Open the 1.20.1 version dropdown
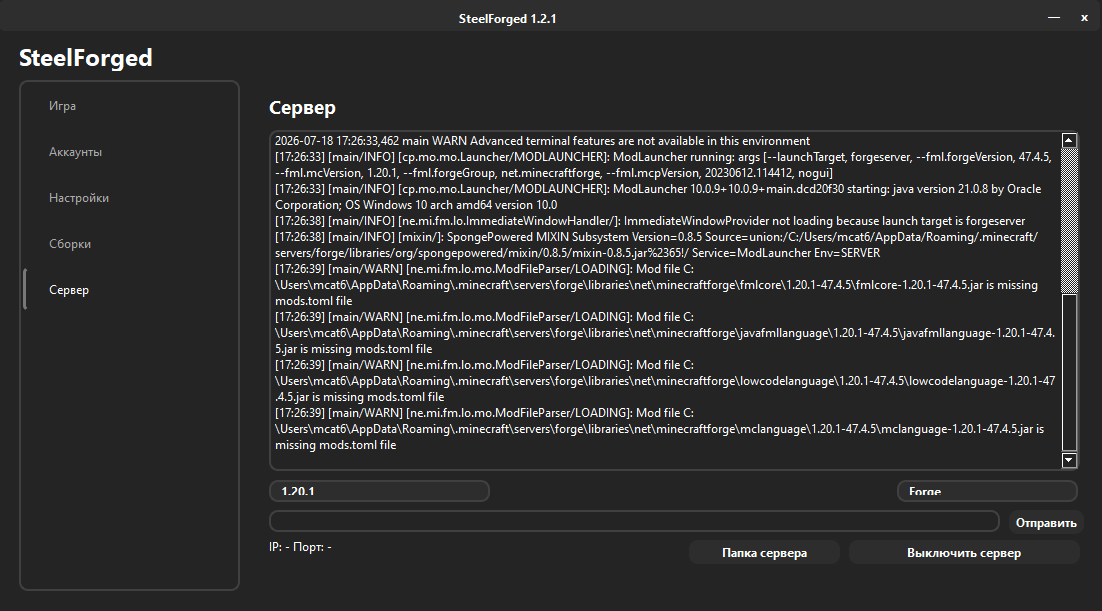Screen dimensions: 1102x611 [x=380, y=491]
